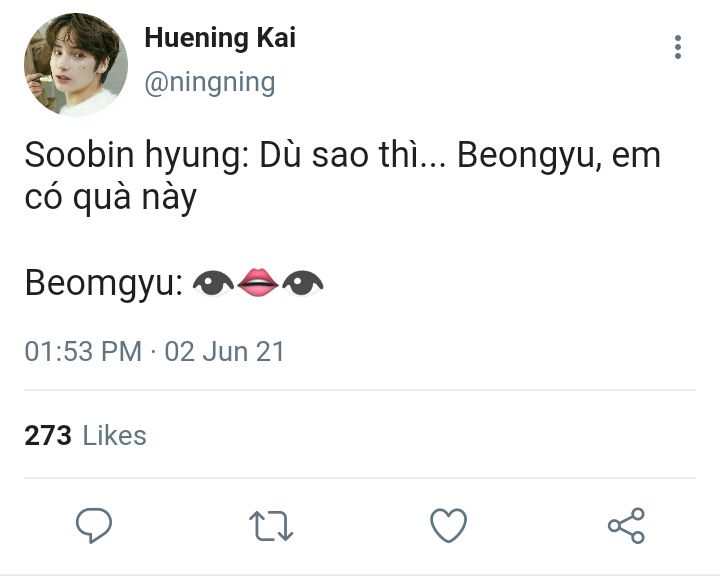Click the 273 like count number

click(48, 435)
